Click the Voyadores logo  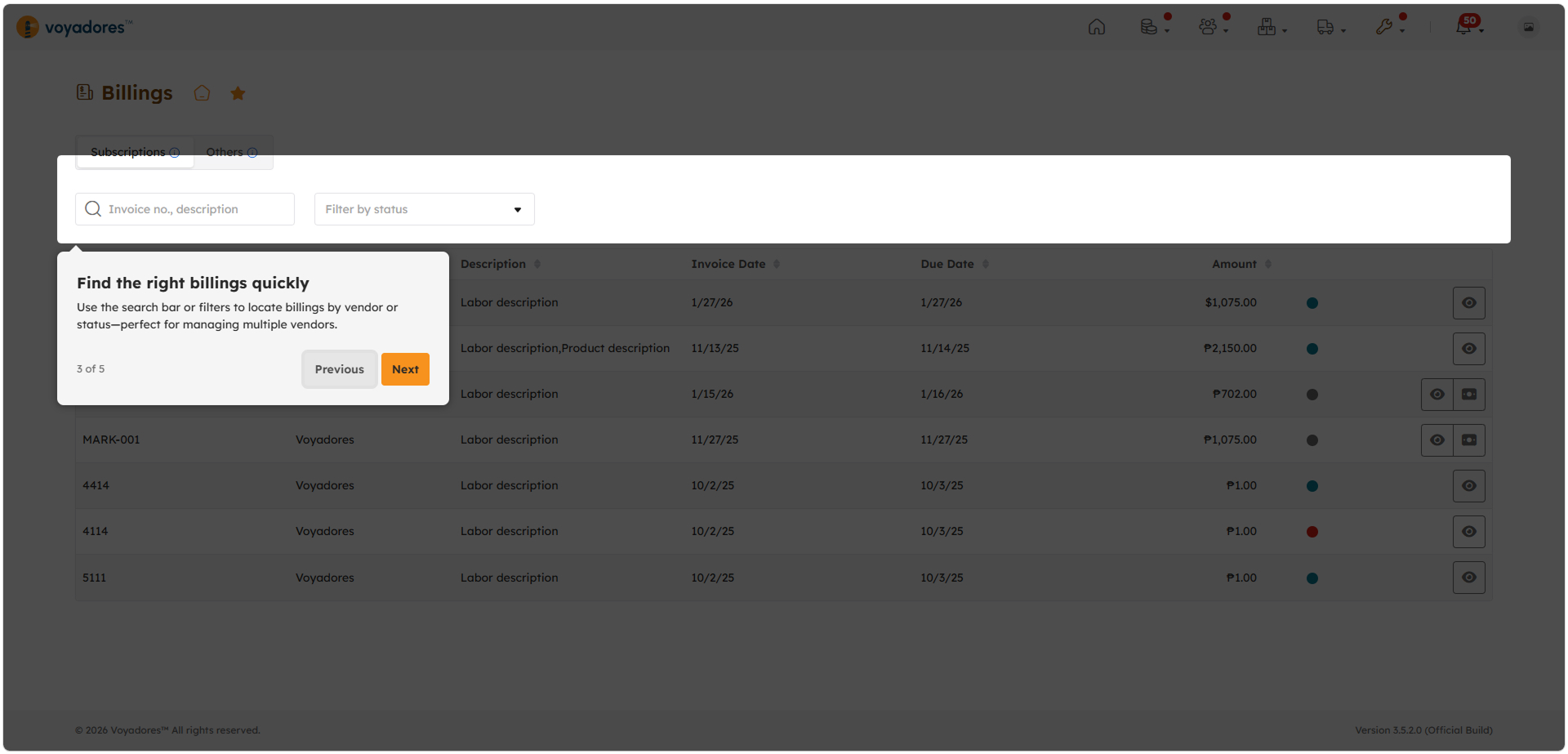click(x=74, y=27)
